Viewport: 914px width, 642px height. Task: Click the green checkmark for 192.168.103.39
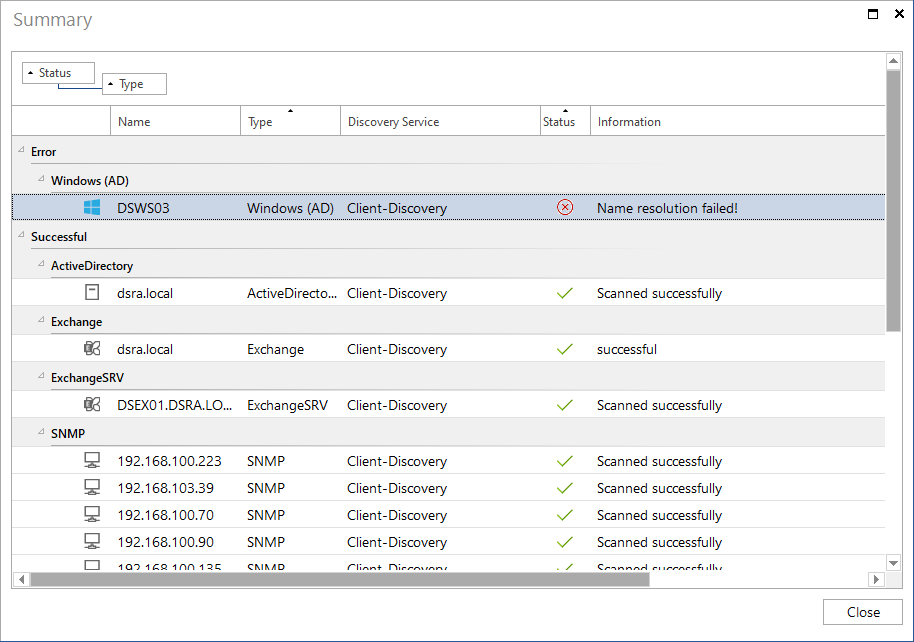tap(565, 488)
